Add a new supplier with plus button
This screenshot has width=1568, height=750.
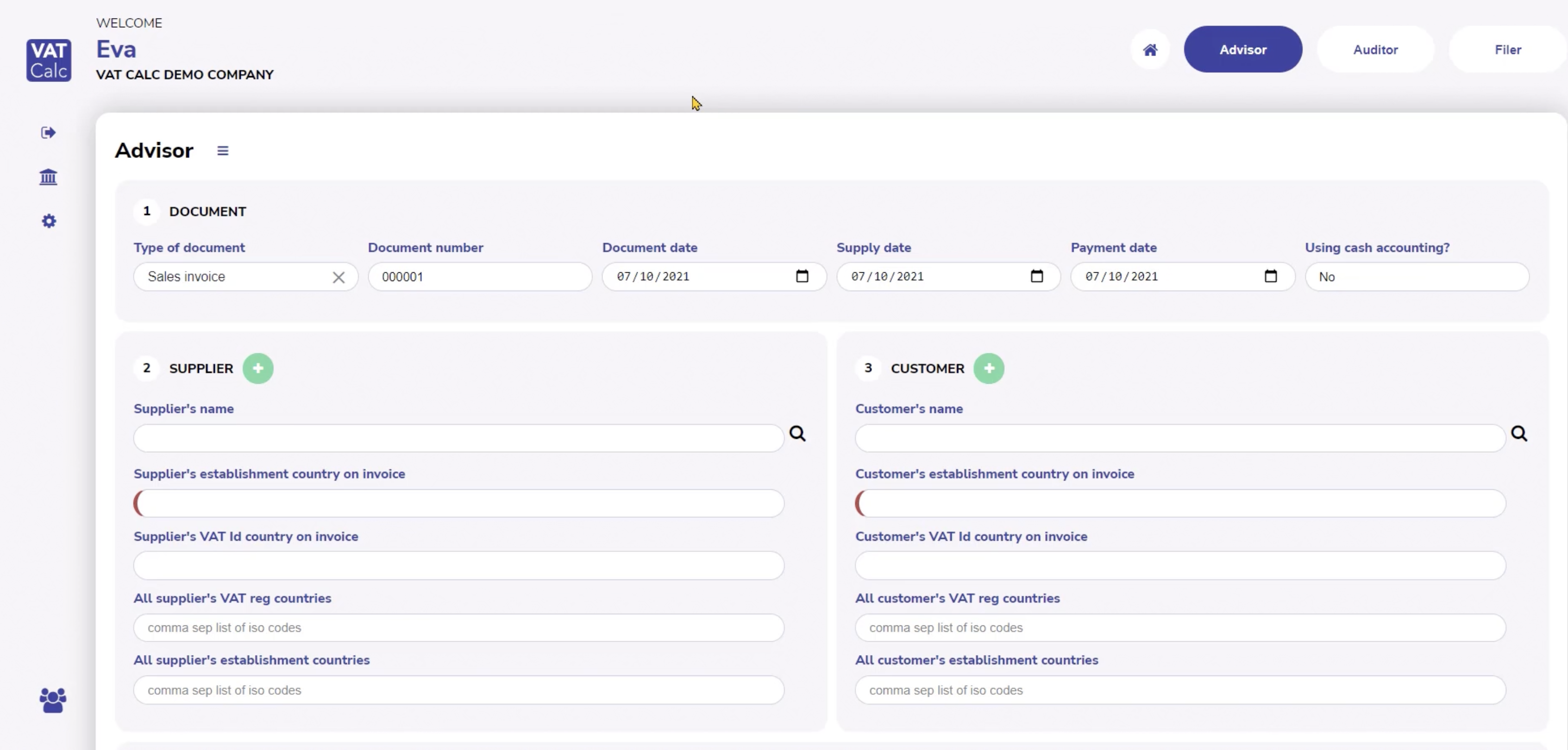click(258, 369)
